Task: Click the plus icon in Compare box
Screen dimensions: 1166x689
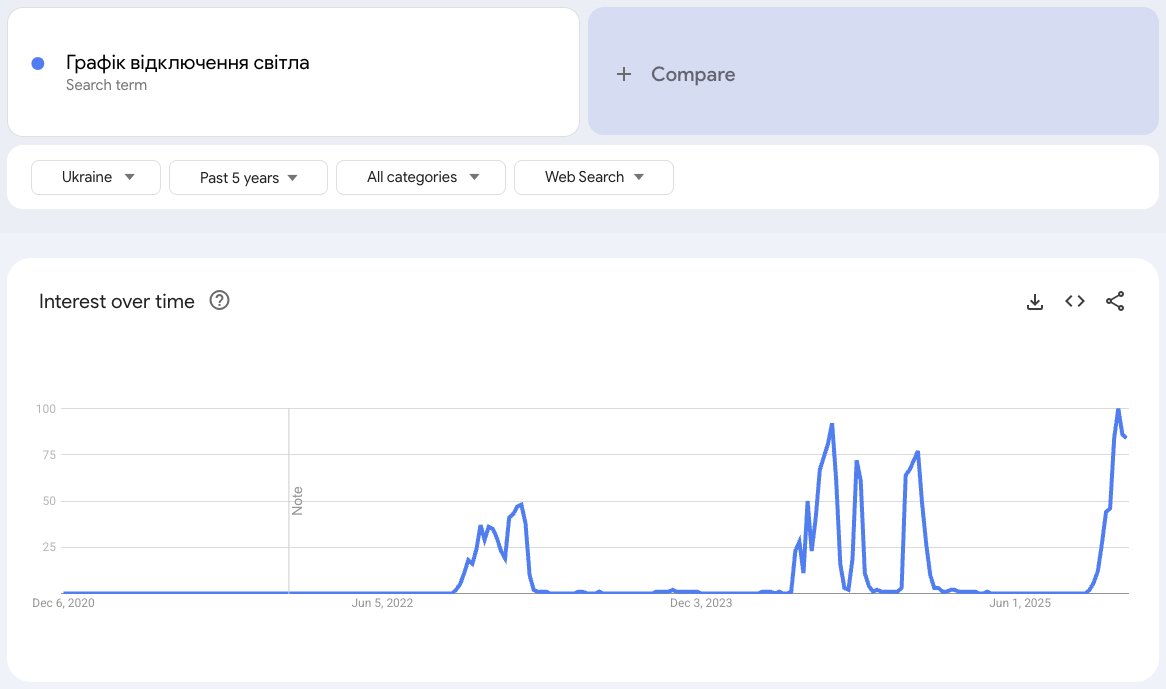Action: pyautogui.click(x=624, y=74)
